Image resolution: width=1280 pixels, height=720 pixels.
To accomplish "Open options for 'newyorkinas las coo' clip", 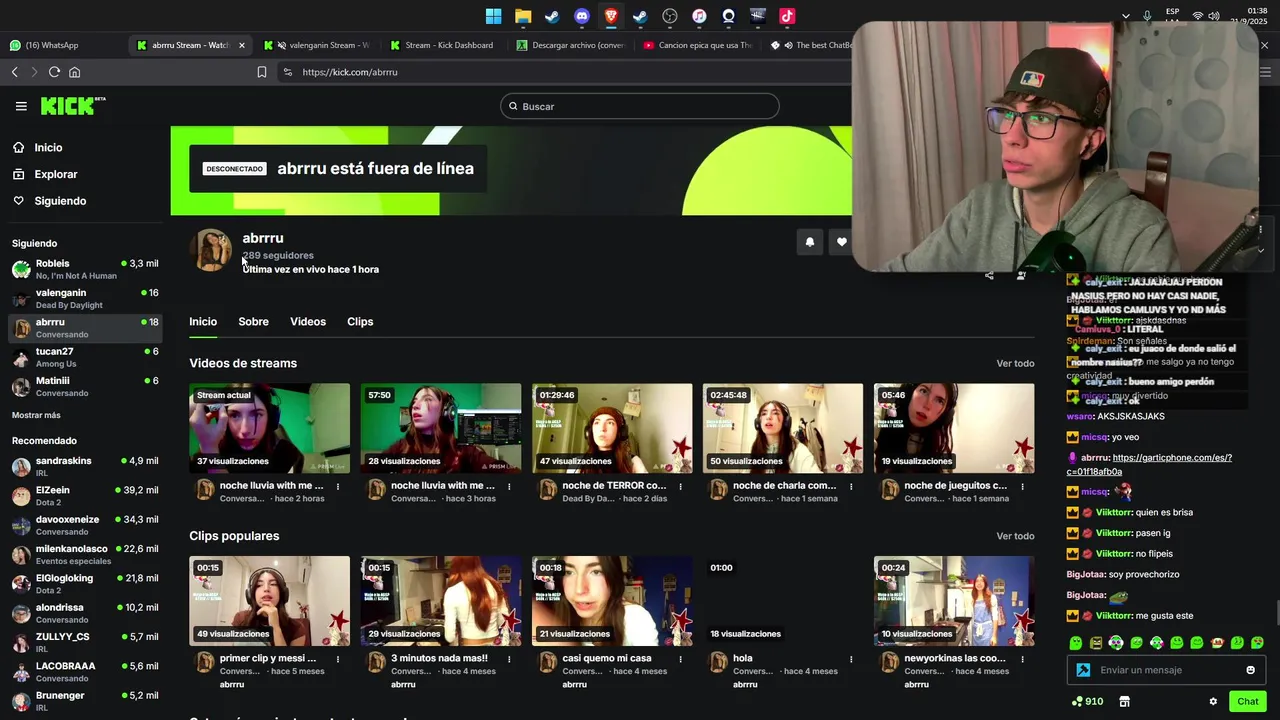I will (x=1022, y=659).
